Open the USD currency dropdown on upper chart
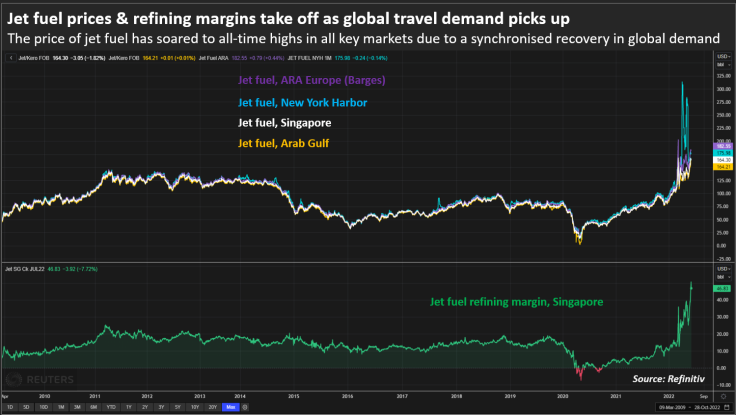Viewport: 736px width, 415px height. tap(723, 56)
